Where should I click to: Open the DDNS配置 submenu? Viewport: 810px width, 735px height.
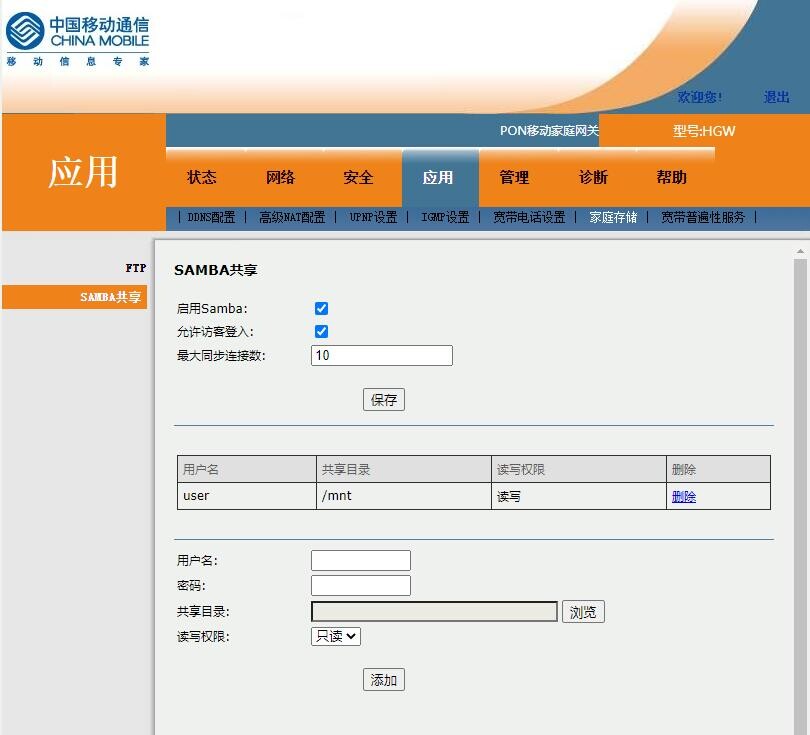pos(211,217)
